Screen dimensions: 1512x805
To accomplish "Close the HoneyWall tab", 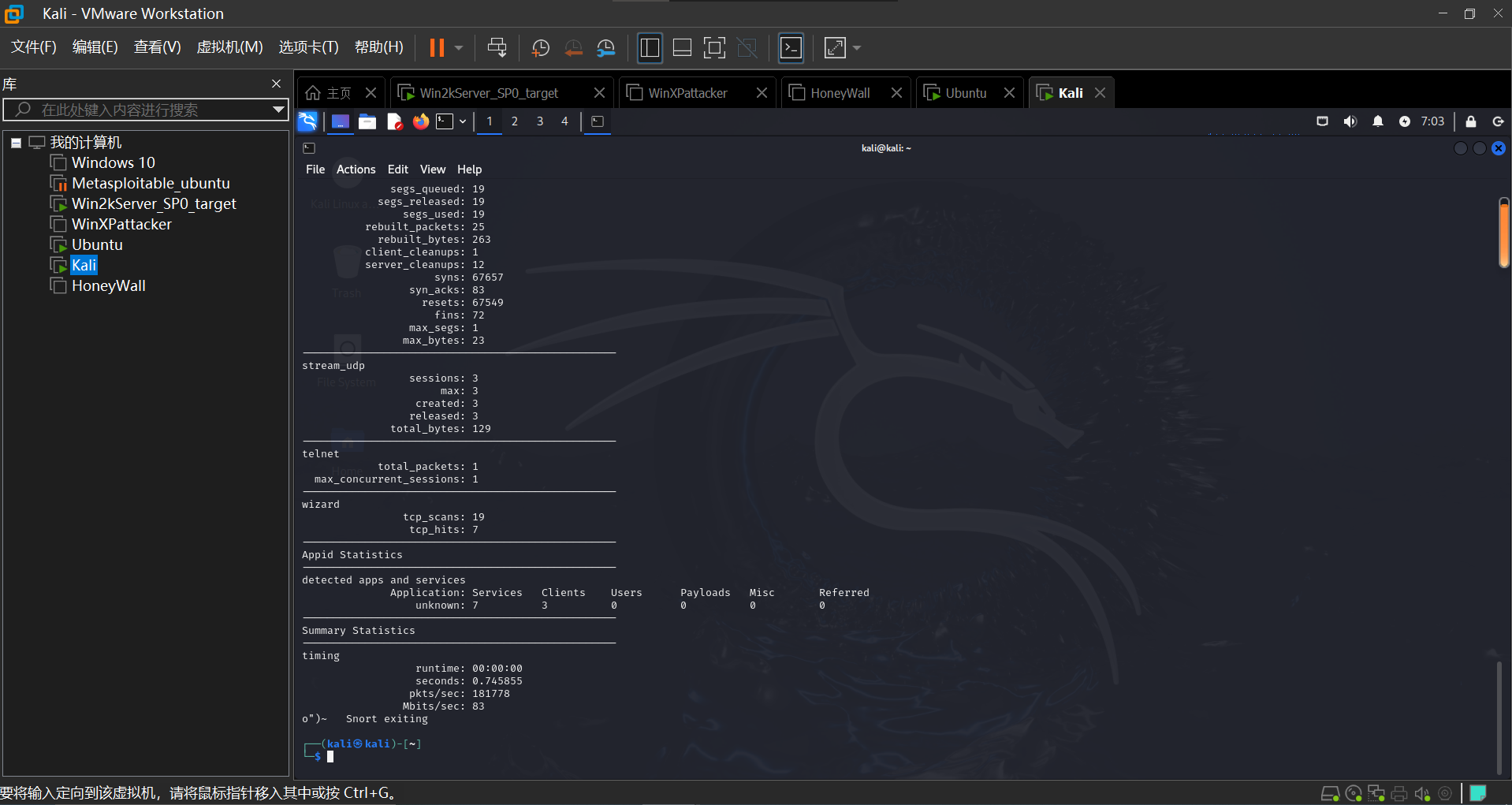I will 896,93.
